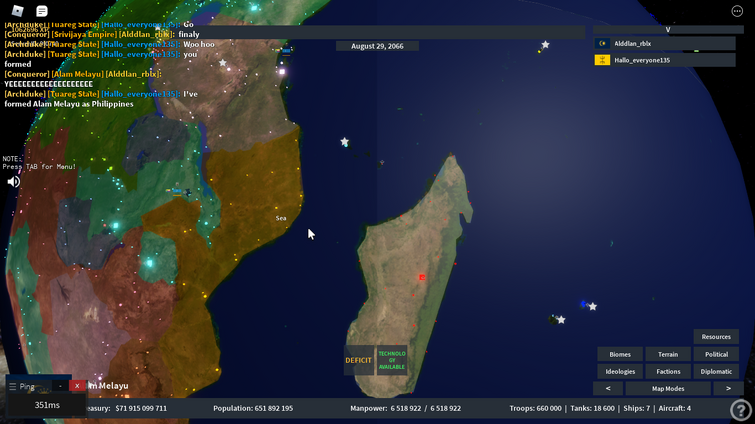Viewport: 755px width, 424px height.
Task: Open the help question mark icon
Action: pos(741,410)
